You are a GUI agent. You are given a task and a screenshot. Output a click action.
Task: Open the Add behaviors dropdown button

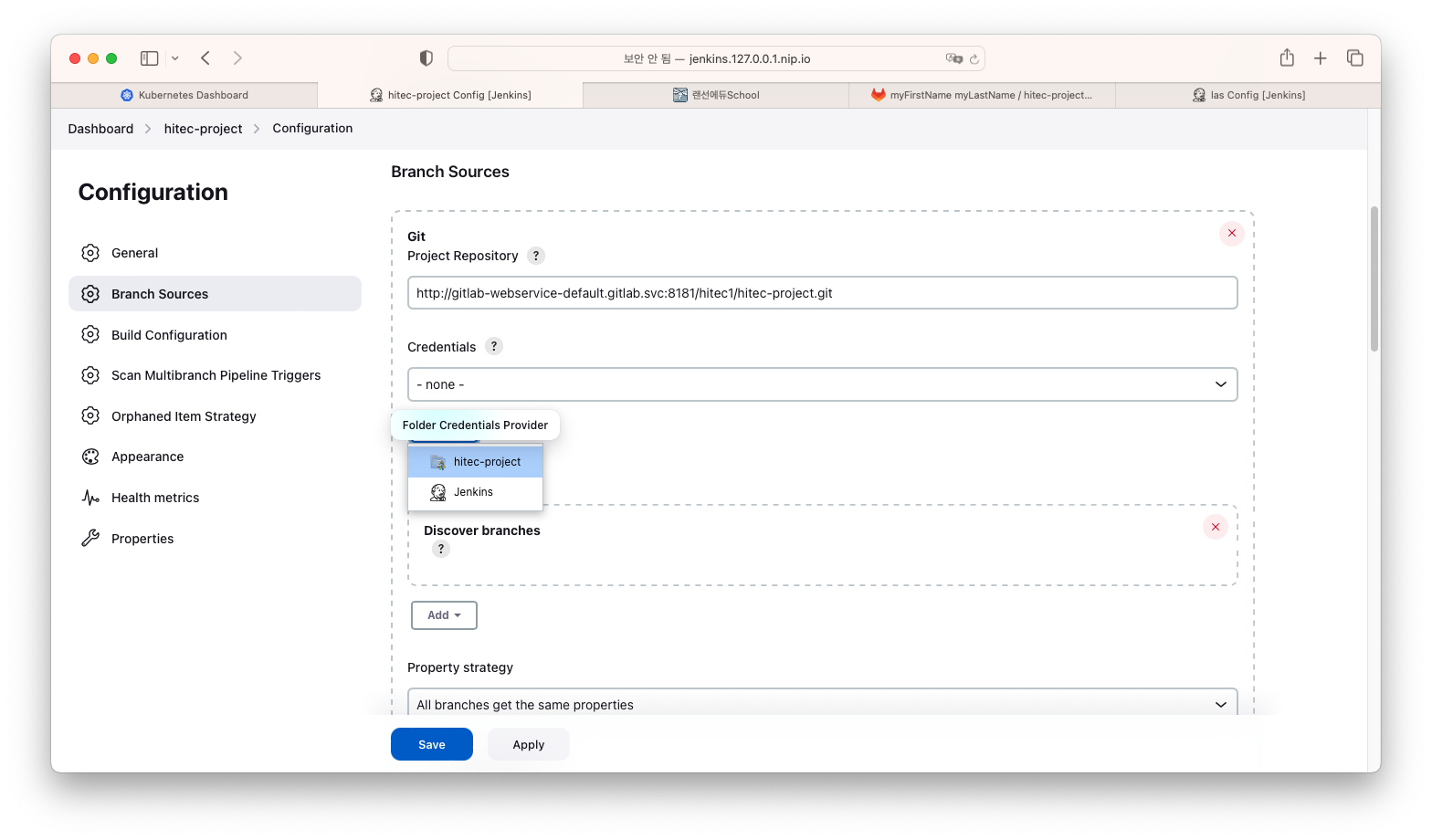(x=444, y=615)
